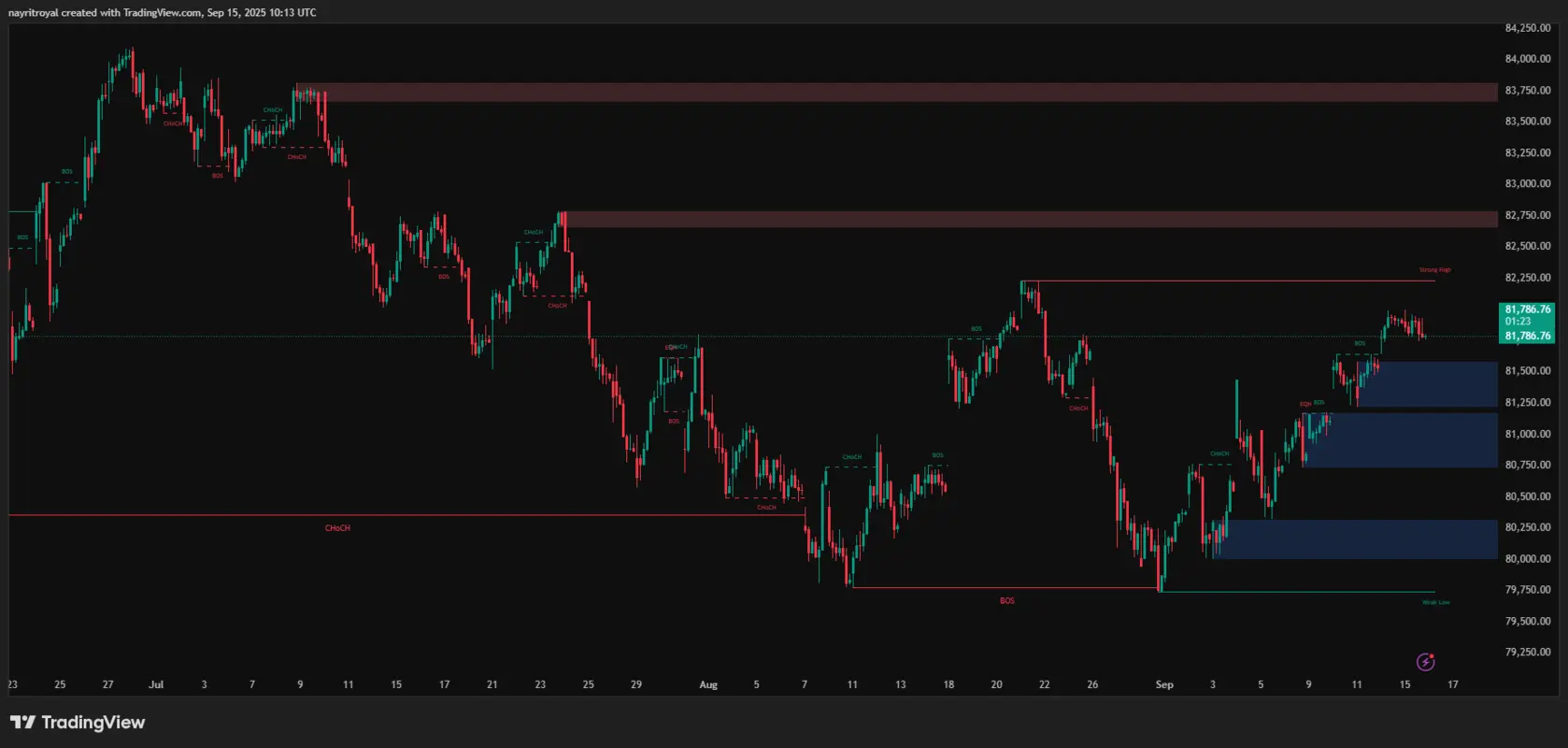Click the red BOS label below the August low line
The height and width of the screenshot is (748, 1568).
tap(1006, 600)
